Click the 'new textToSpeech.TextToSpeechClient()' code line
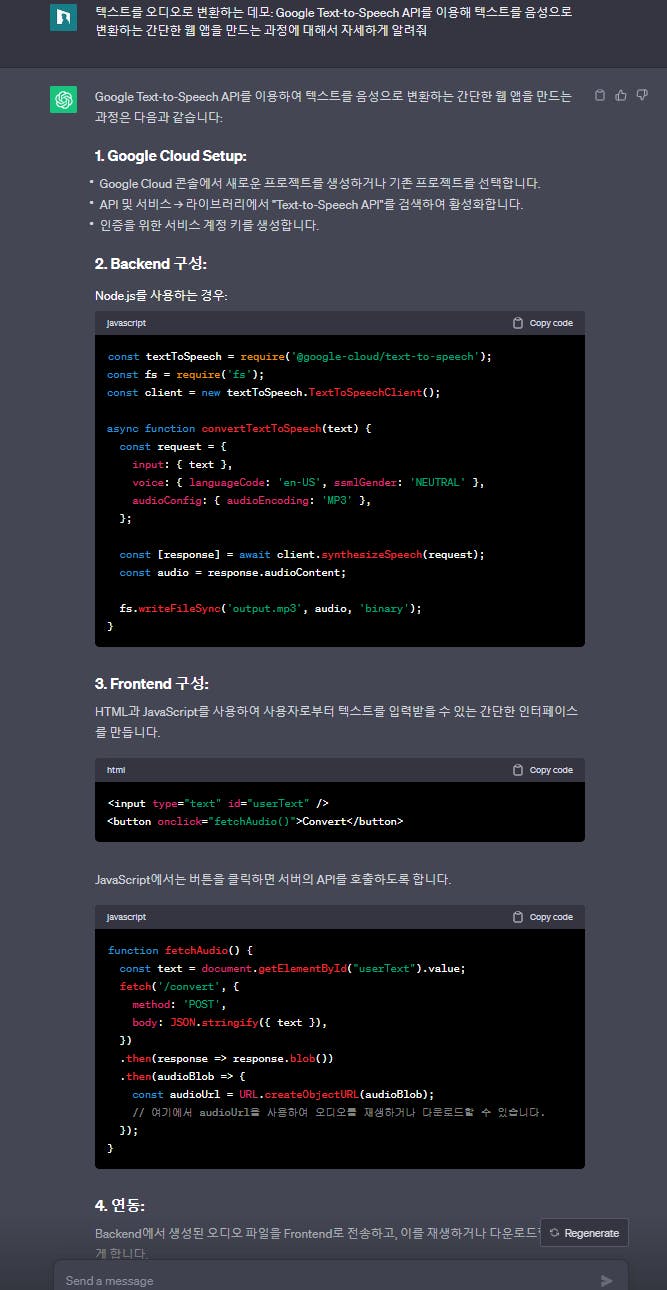Viewport: 667px width, 1290px height. click(x=273, y=392)
